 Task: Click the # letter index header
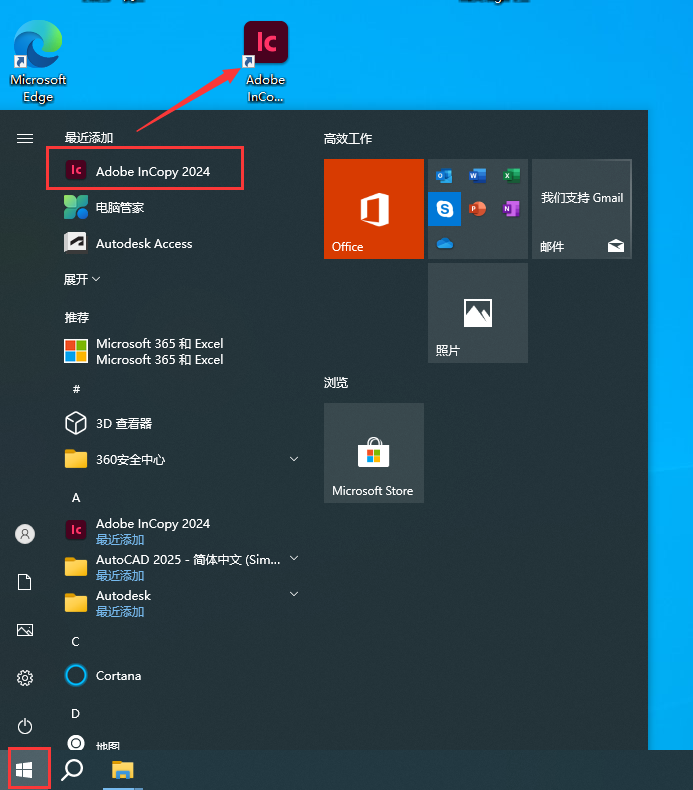pos(76,388)
